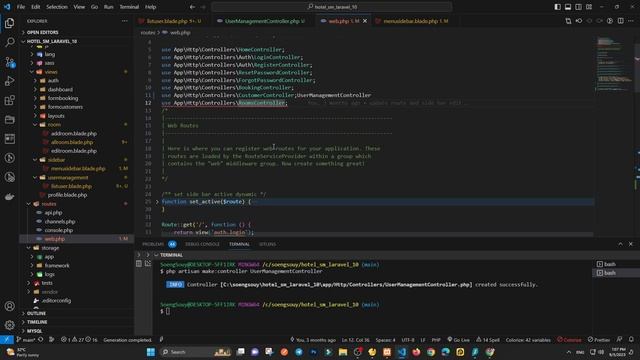Viewport: 640px width, 360px height.
Task: Collapse HOTEL_SM_LARAVEL_10 root folder
Action: point(77,41)
